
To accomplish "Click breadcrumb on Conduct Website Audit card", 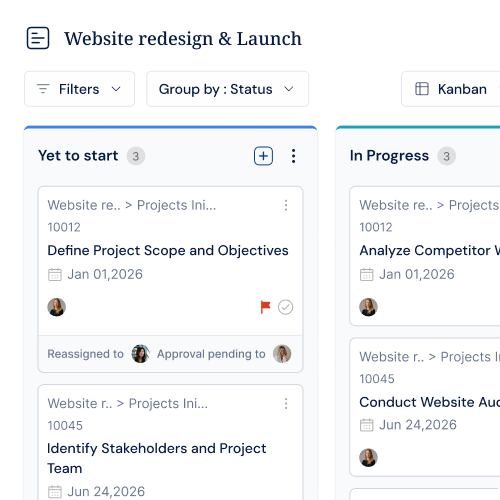I will pos(430,357).
